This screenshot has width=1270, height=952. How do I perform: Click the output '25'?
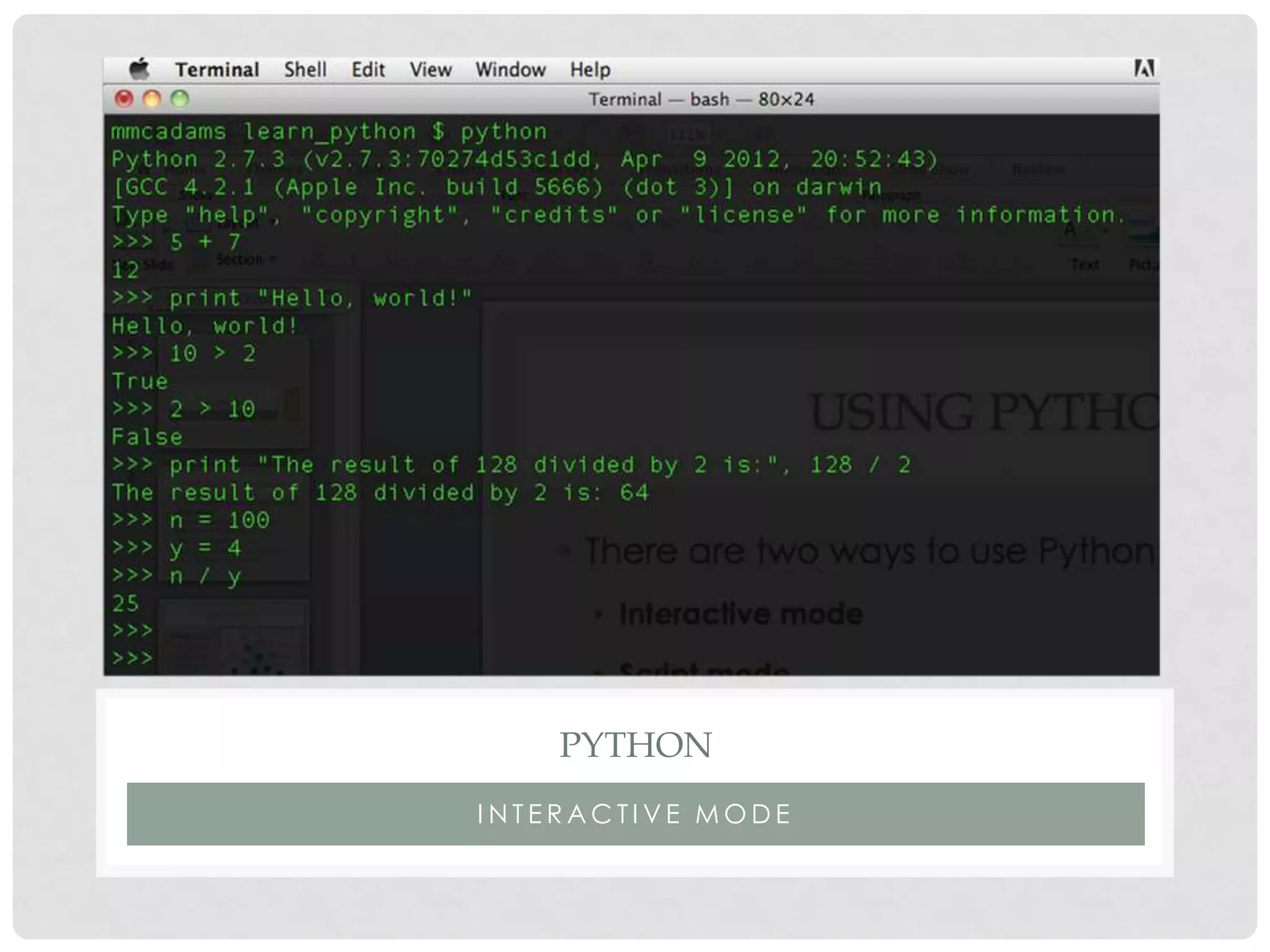click(x=125, y=604)
